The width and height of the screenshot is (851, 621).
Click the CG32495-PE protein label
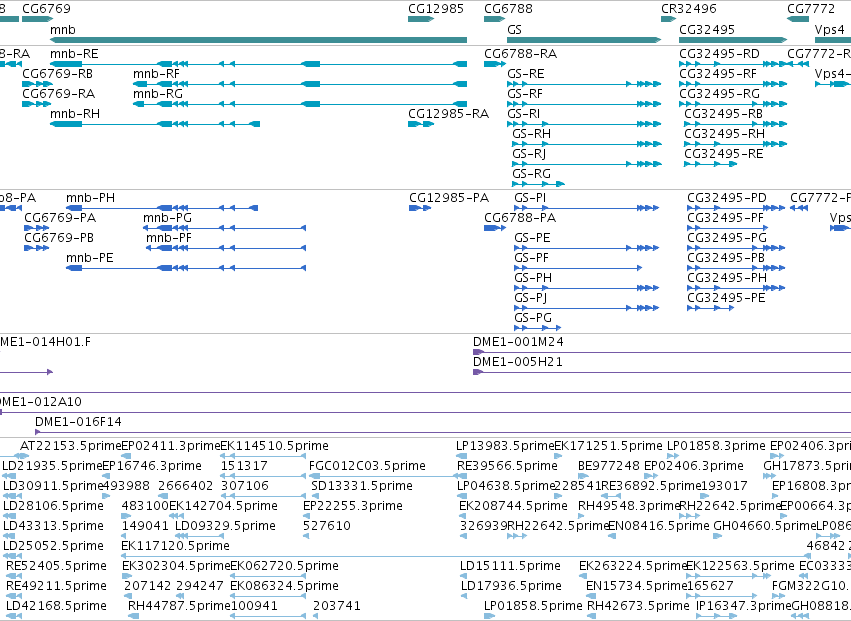tap(726, 299)
